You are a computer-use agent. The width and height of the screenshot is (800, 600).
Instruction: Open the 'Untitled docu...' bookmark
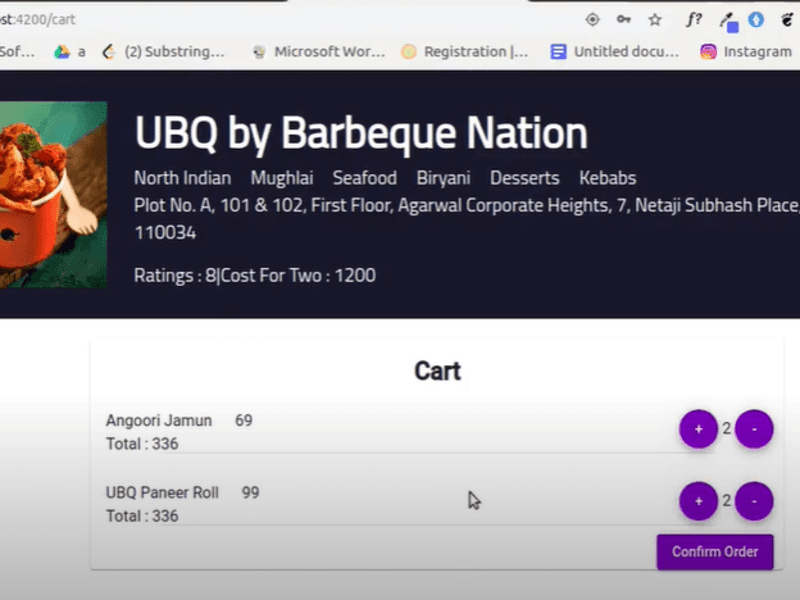[614, 52]
